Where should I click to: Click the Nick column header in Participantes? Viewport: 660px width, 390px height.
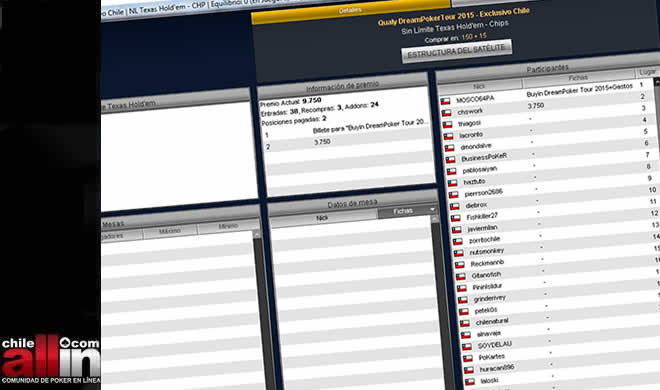click(479, 86)
